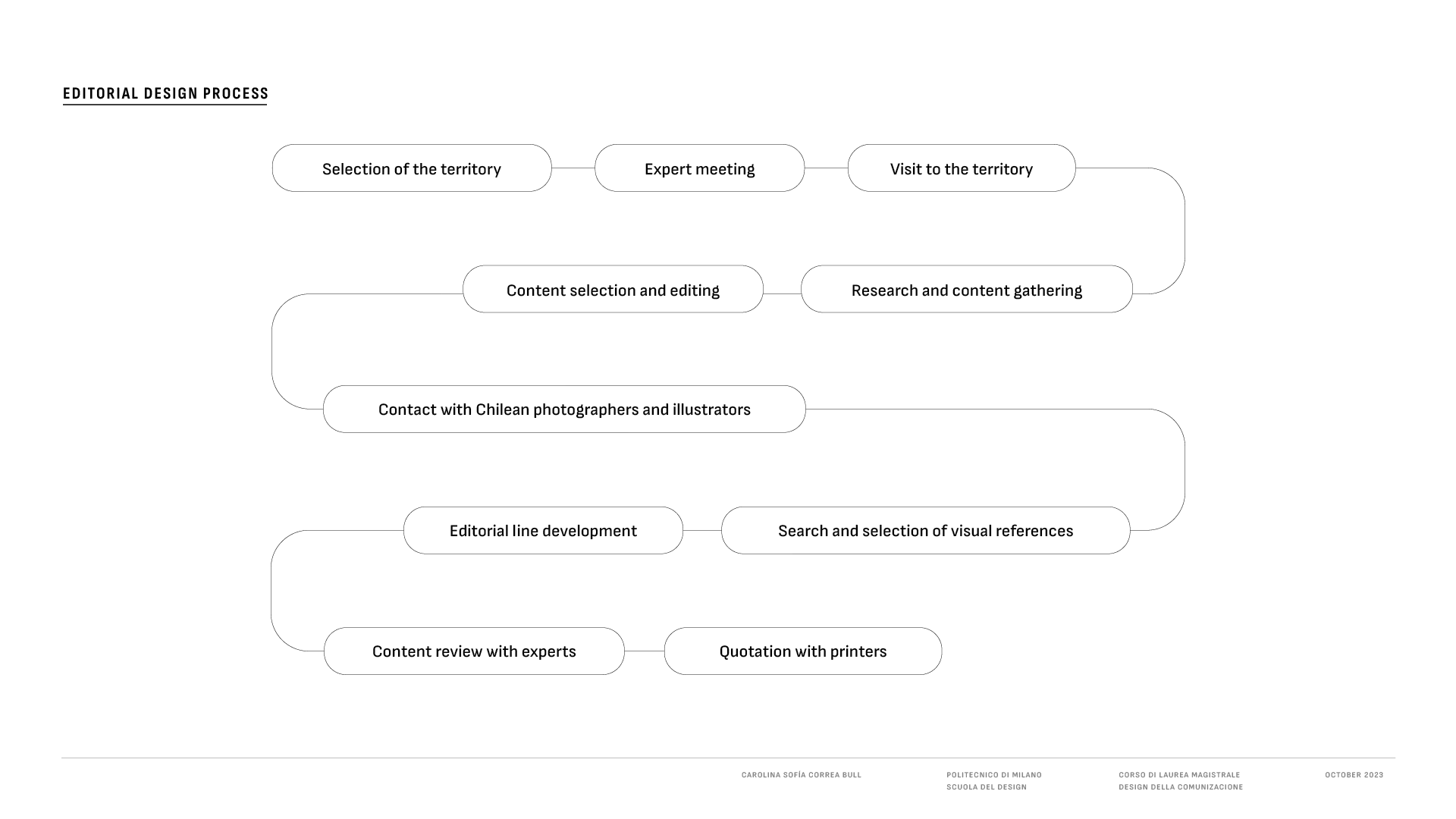This screenshot has height=819, width=1456.
Task: Click the Editorial Design Process heading
Action: point(165,94)
